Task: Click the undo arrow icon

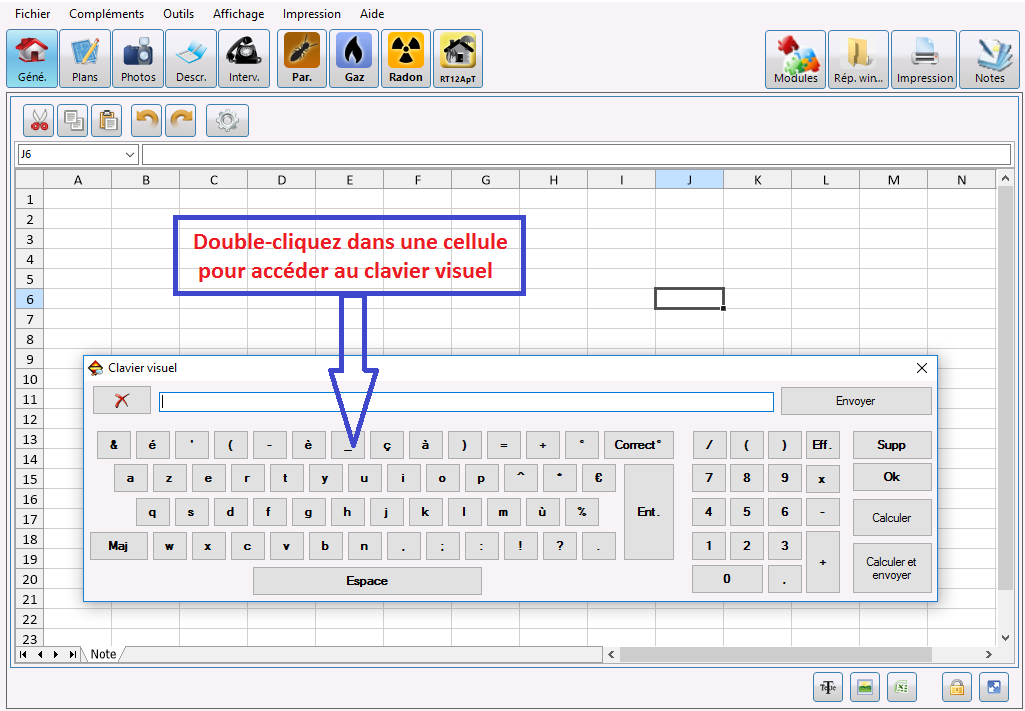Action: coord(146,120)
